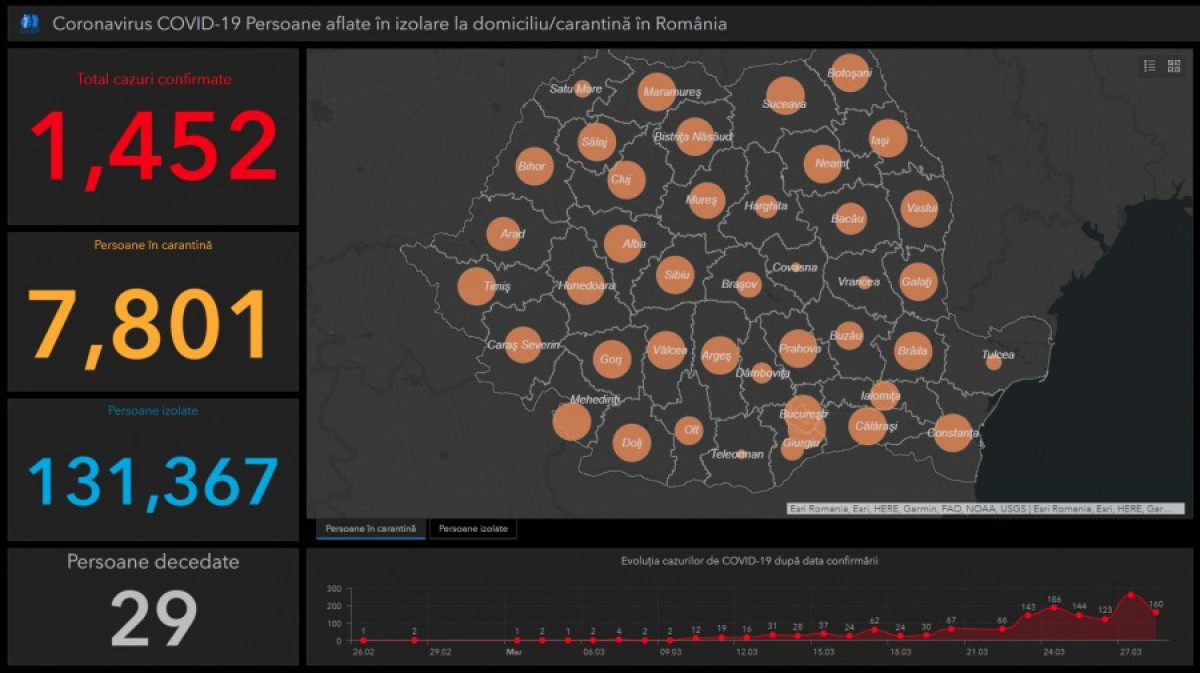Click the Esri Romania attribution text

pyautogui.click(x=985, y=509)
